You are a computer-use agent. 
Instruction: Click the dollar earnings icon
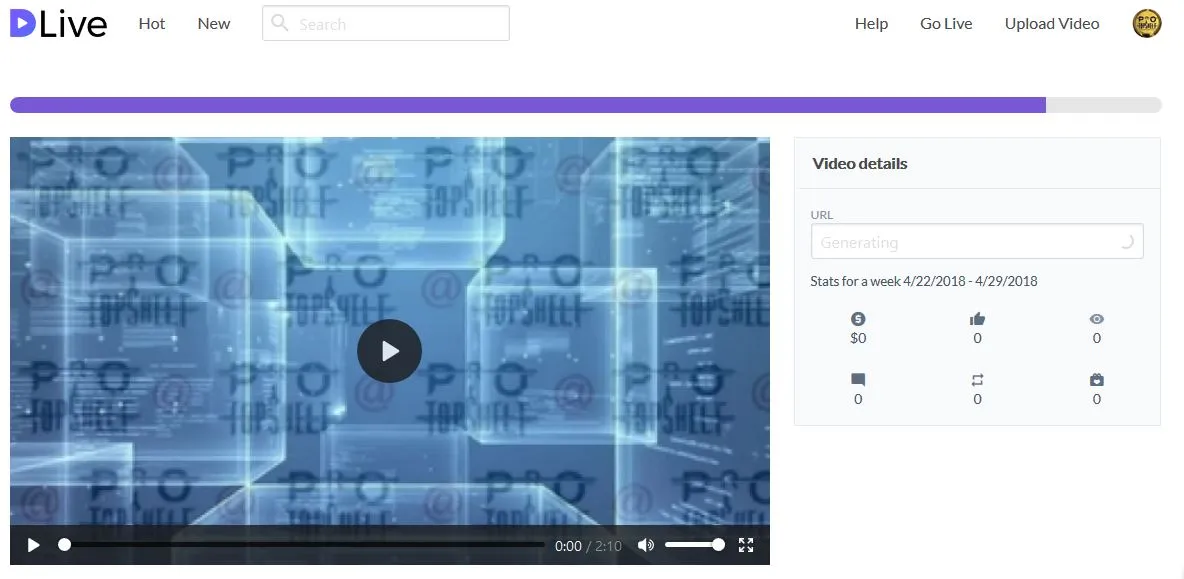[859, 319]
